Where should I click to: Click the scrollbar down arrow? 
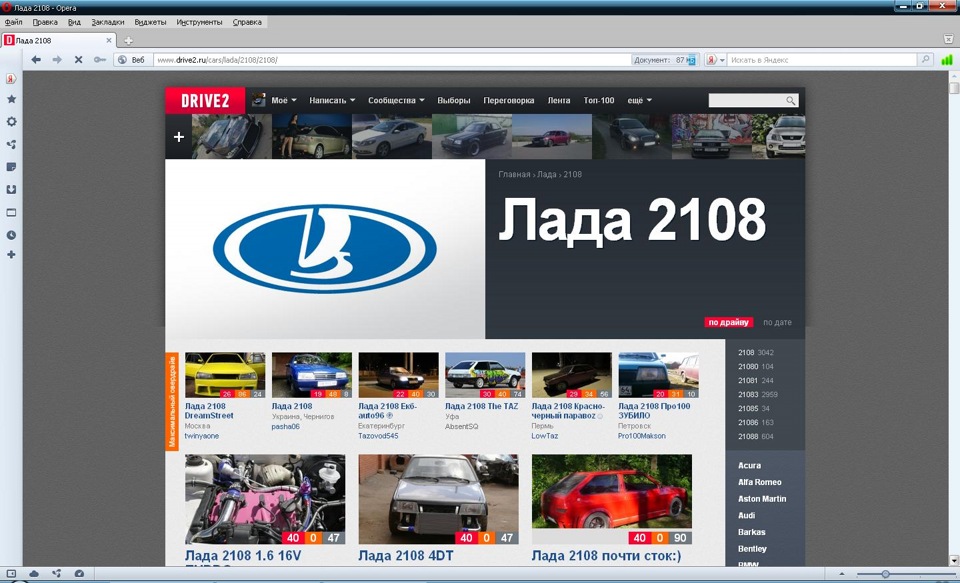(954, 560)
